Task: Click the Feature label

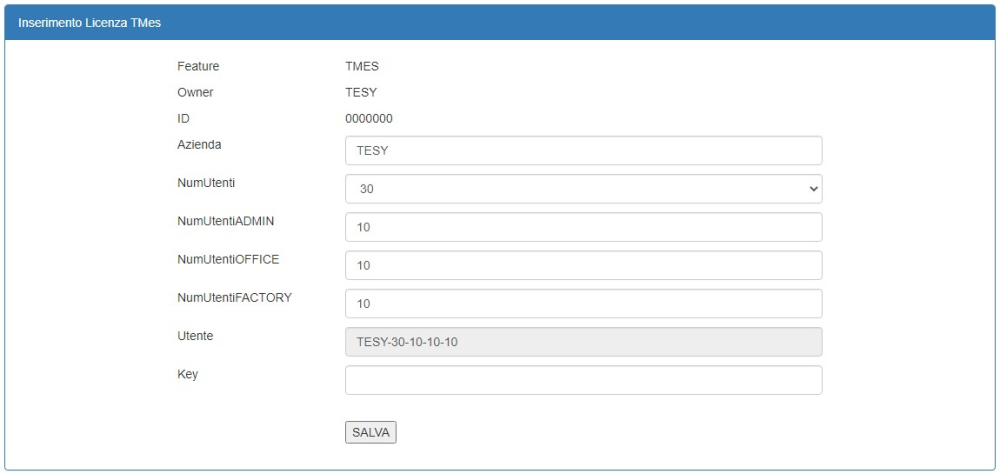Action: click(x=198, y=67)
